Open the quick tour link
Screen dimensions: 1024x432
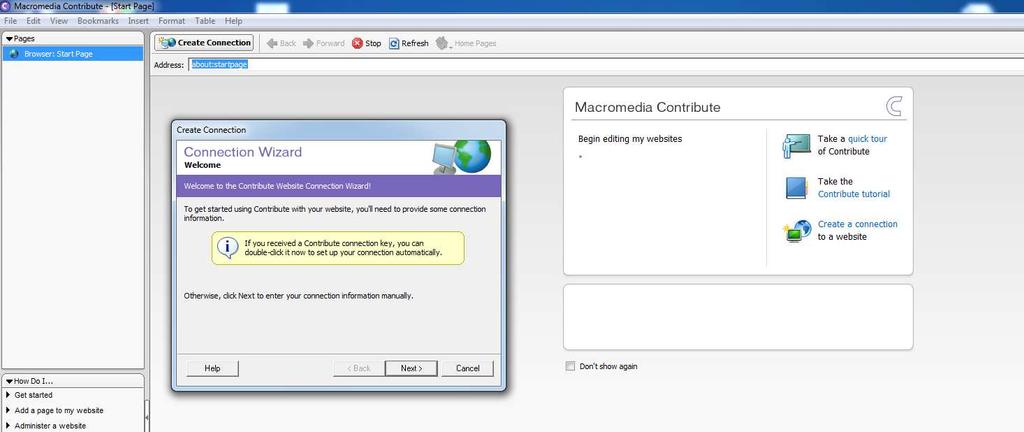(x=867, y=139)
